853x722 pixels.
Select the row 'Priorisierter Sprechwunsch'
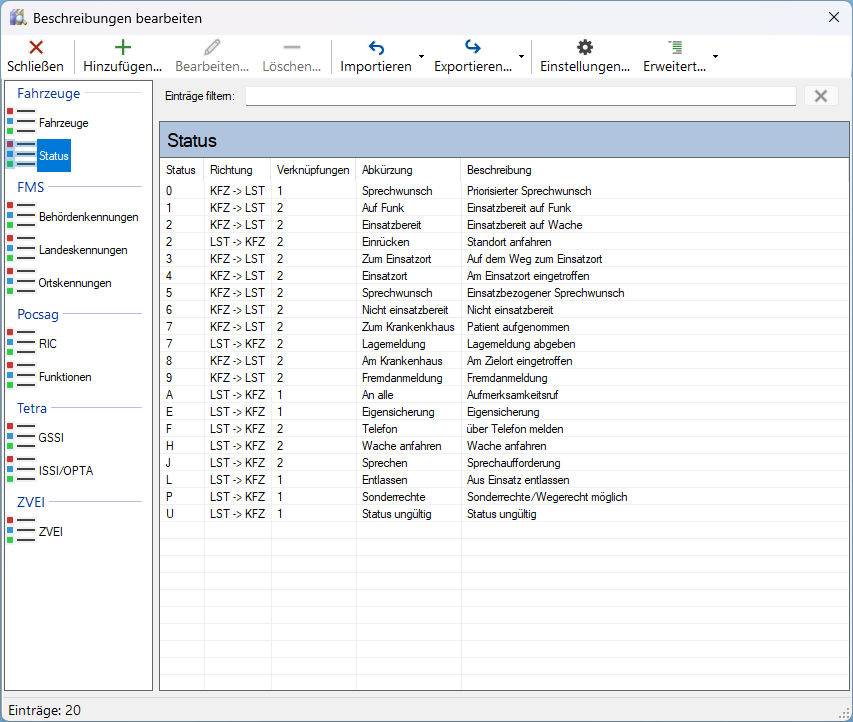[504, 191]
